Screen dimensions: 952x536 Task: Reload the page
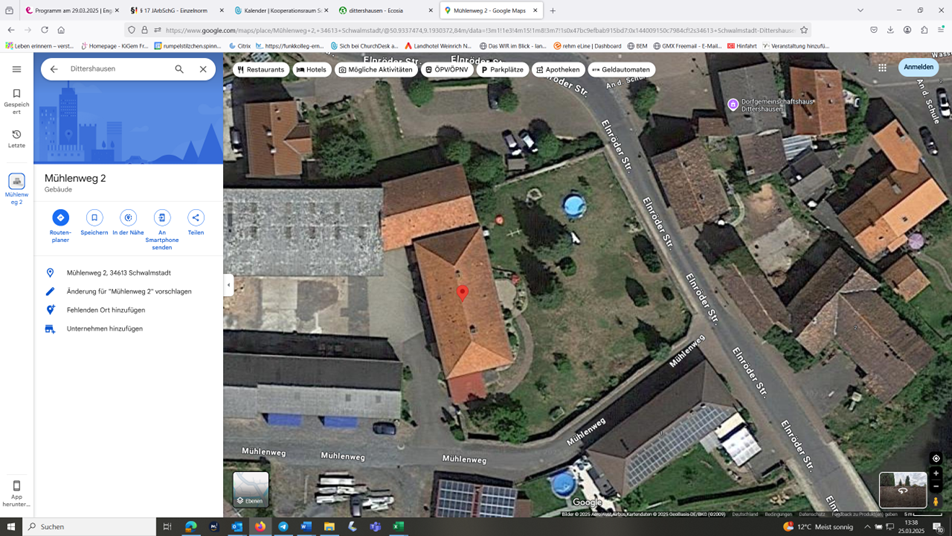pyautogui.click(x=44, y=30)
